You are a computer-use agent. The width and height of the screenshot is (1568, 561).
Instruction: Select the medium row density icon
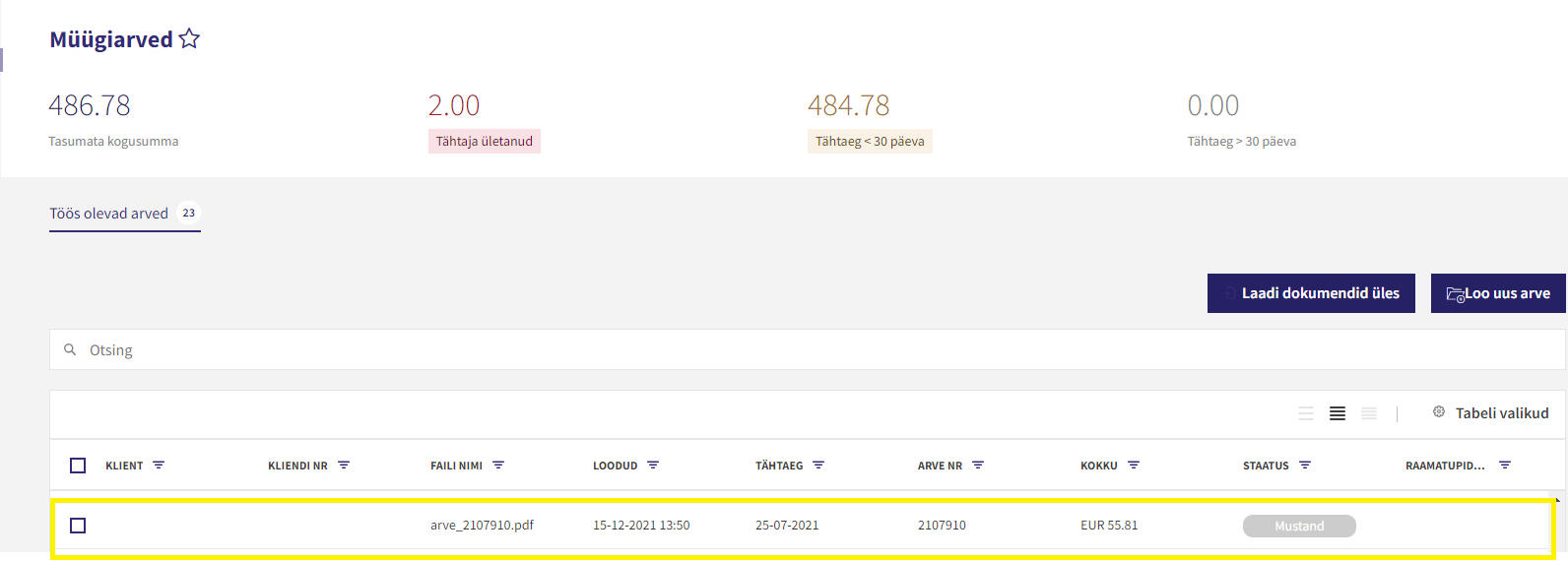click(x=1338, y=413)
